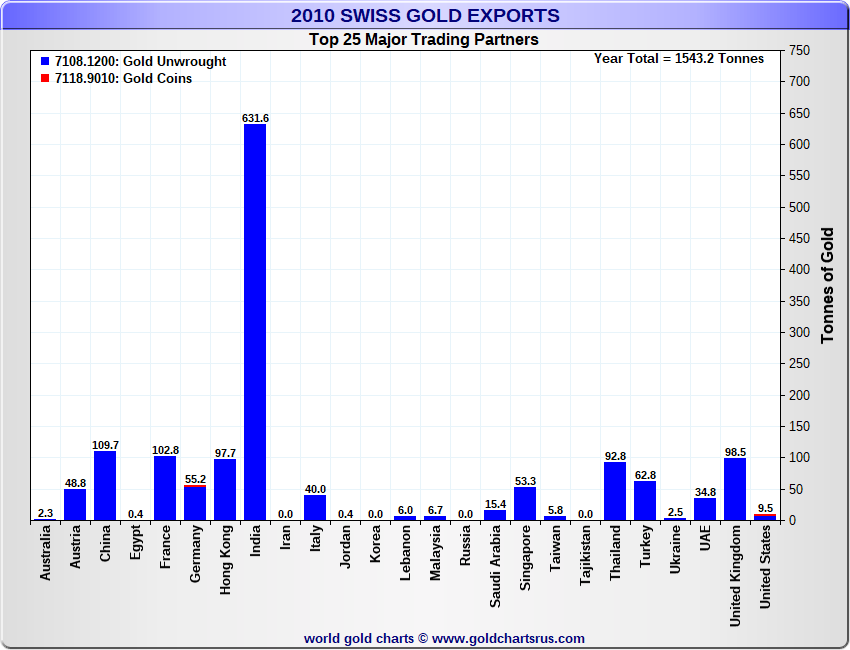Click the China bar
850x650 pixels.
click(105, 486)
